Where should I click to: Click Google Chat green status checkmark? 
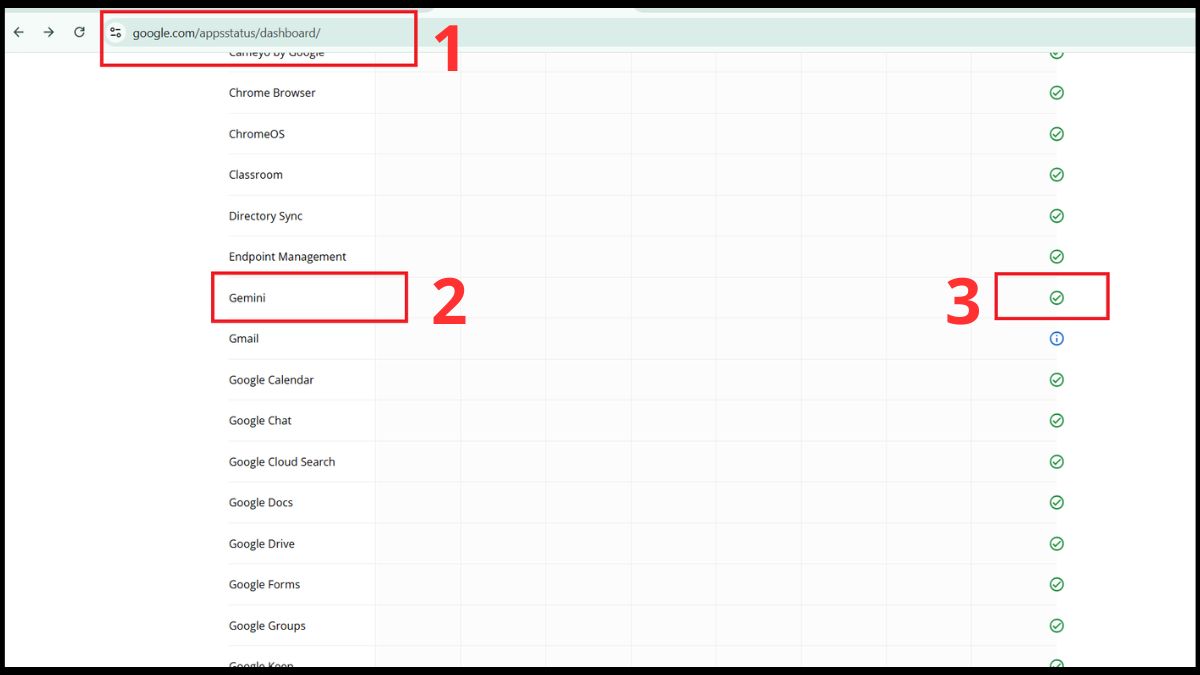(1056, 421)
